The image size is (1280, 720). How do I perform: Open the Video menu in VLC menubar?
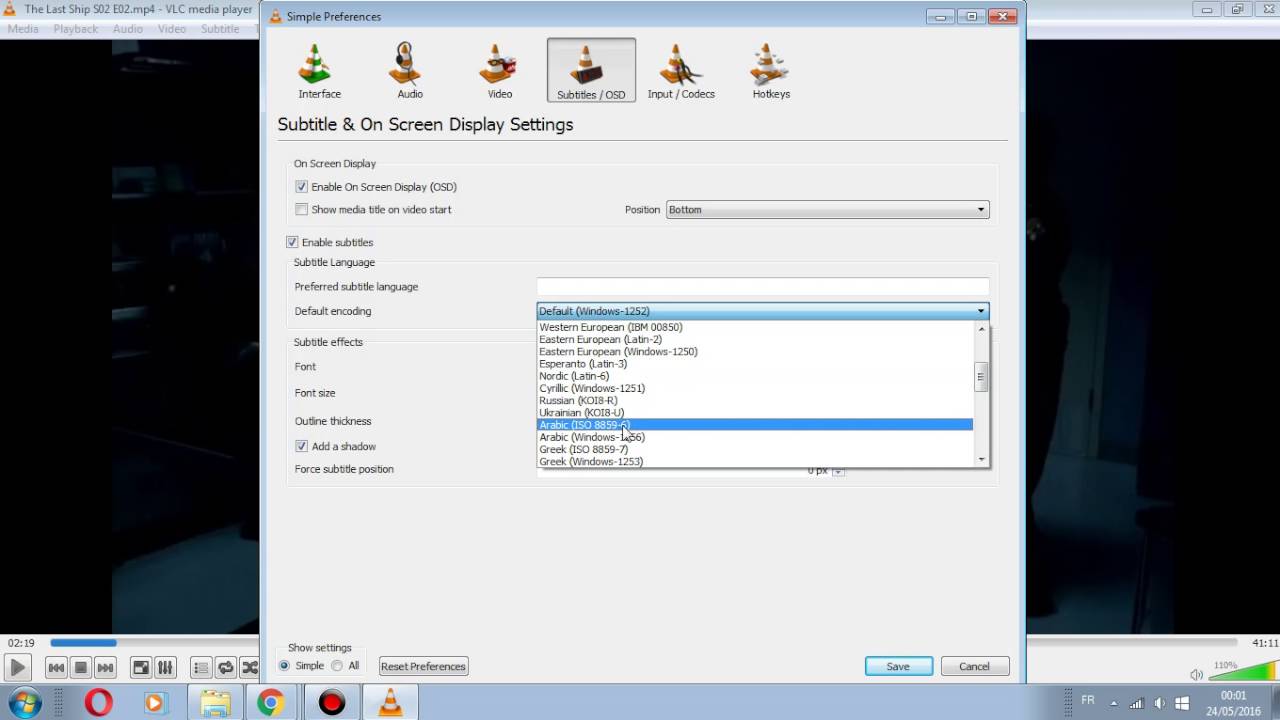pos(172,29)
